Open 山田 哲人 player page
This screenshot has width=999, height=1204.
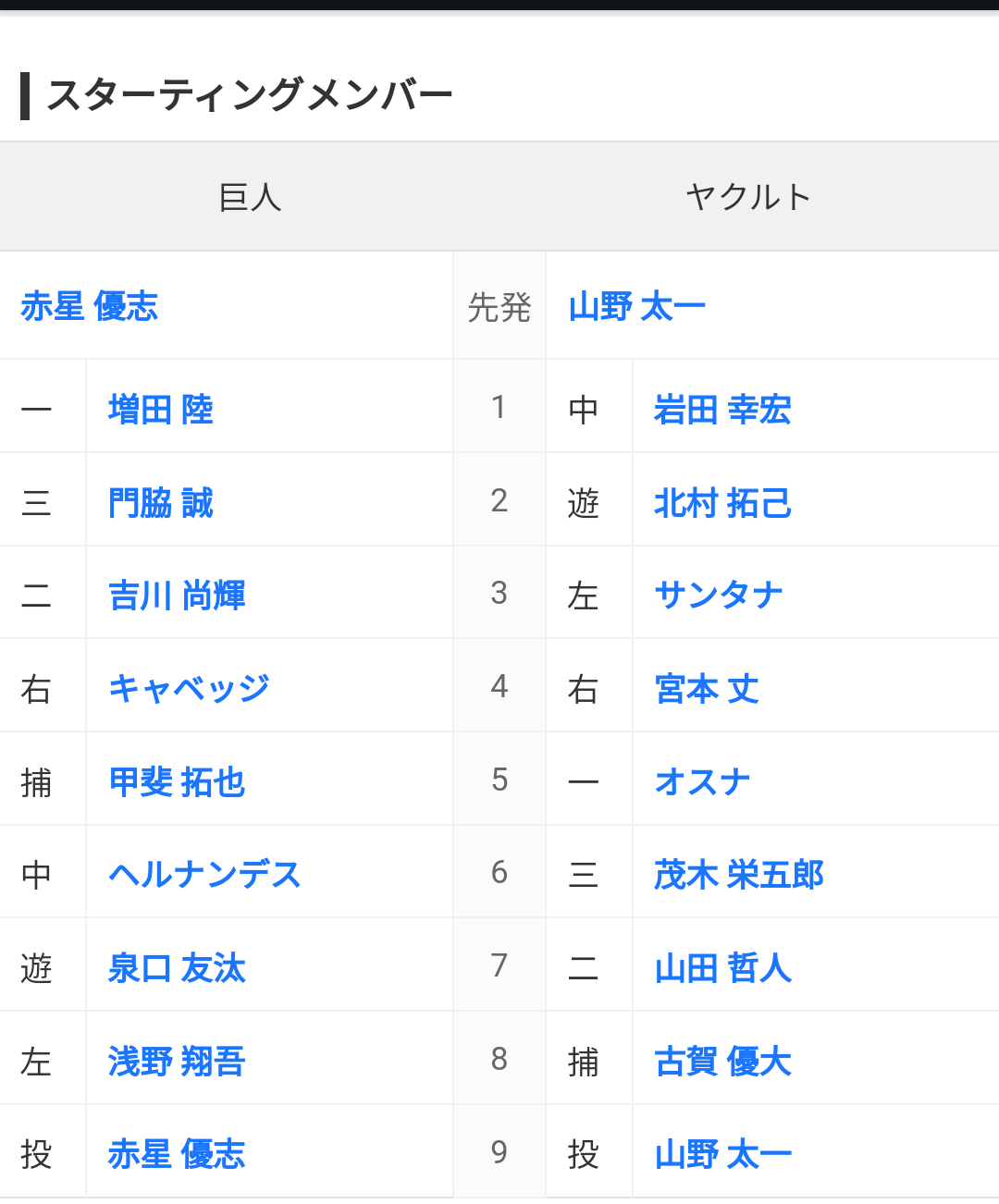click(x=722, y=968)
